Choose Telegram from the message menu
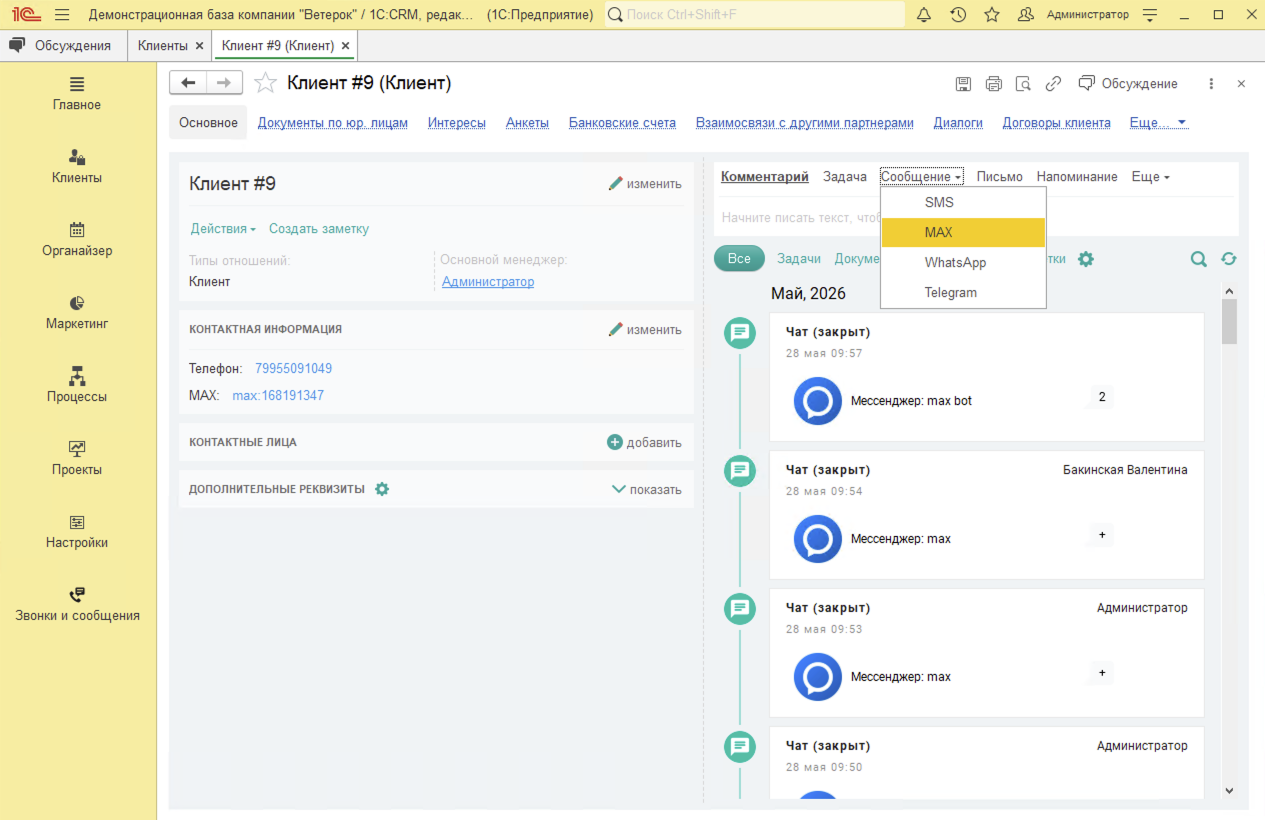Viewport: 1265px width, 820px height. tap(963, 292)
